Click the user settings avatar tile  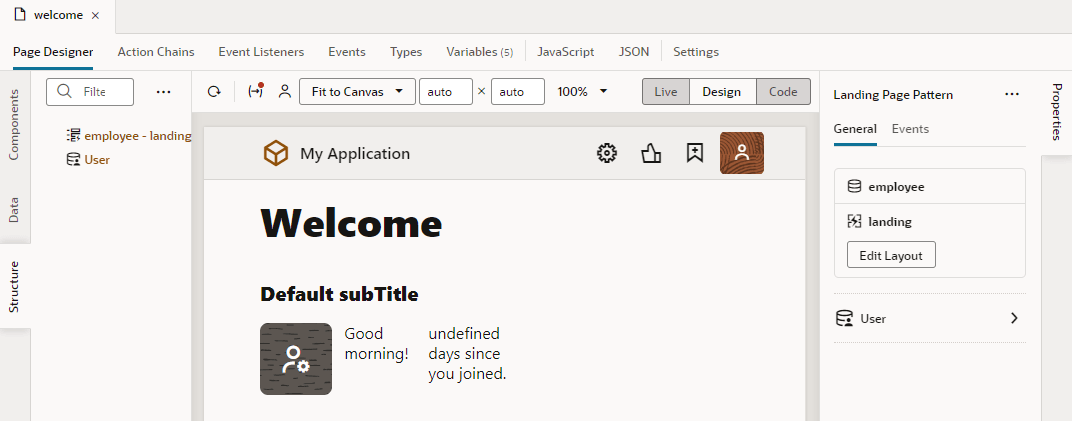coord(296,359)
